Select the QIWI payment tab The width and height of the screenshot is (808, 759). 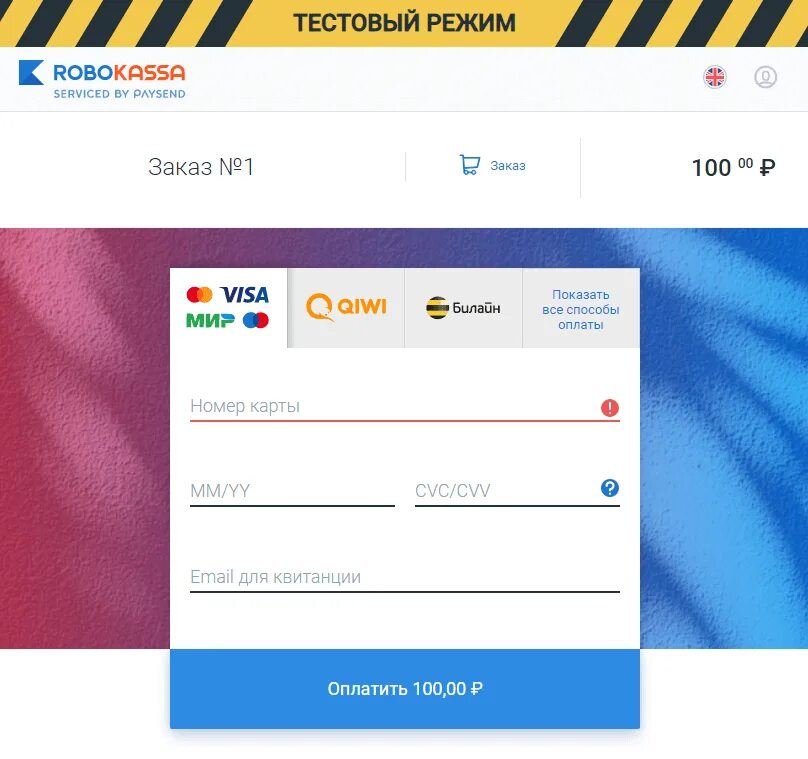click(346, 308)
